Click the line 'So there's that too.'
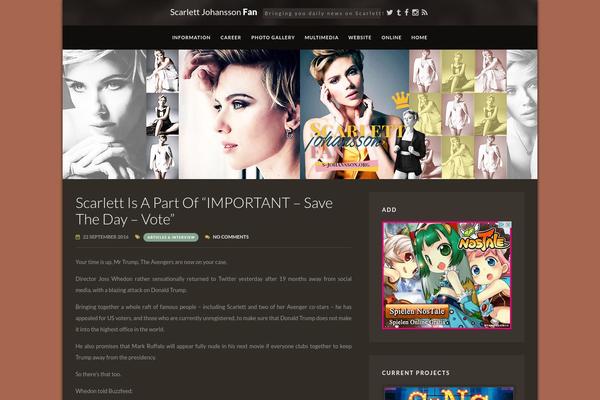The height and width of the screenshot is (400, 600). pos(98,374)
